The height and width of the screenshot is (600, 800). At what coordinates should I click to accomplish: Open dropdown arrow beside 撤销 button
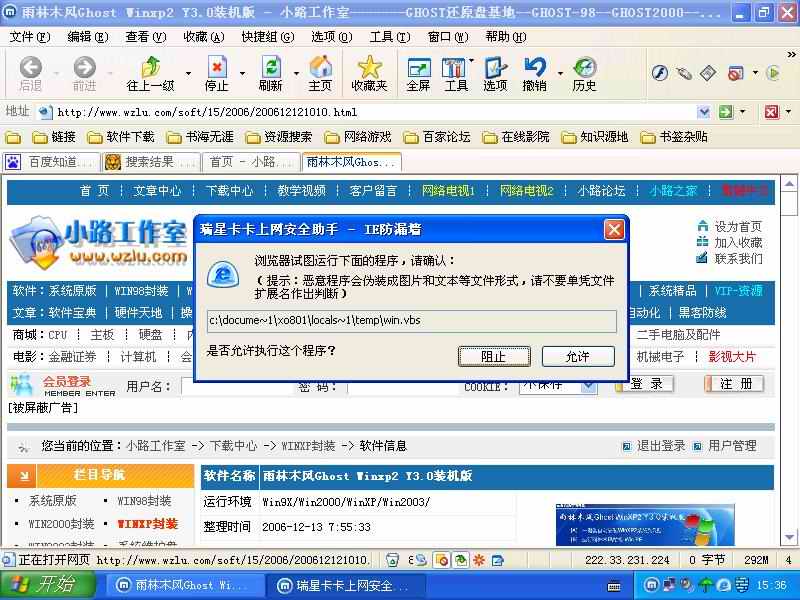(560, 73)
